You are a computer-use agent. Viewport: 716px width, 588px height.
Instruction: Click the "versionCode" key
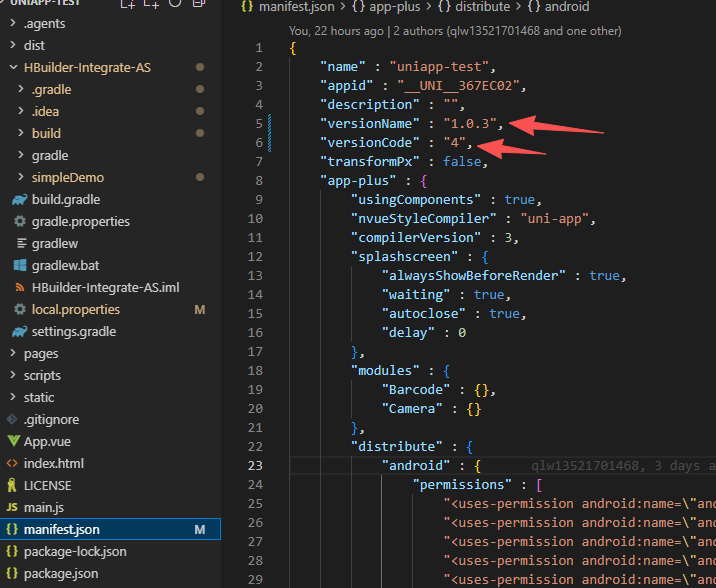[x=369, y=142]
